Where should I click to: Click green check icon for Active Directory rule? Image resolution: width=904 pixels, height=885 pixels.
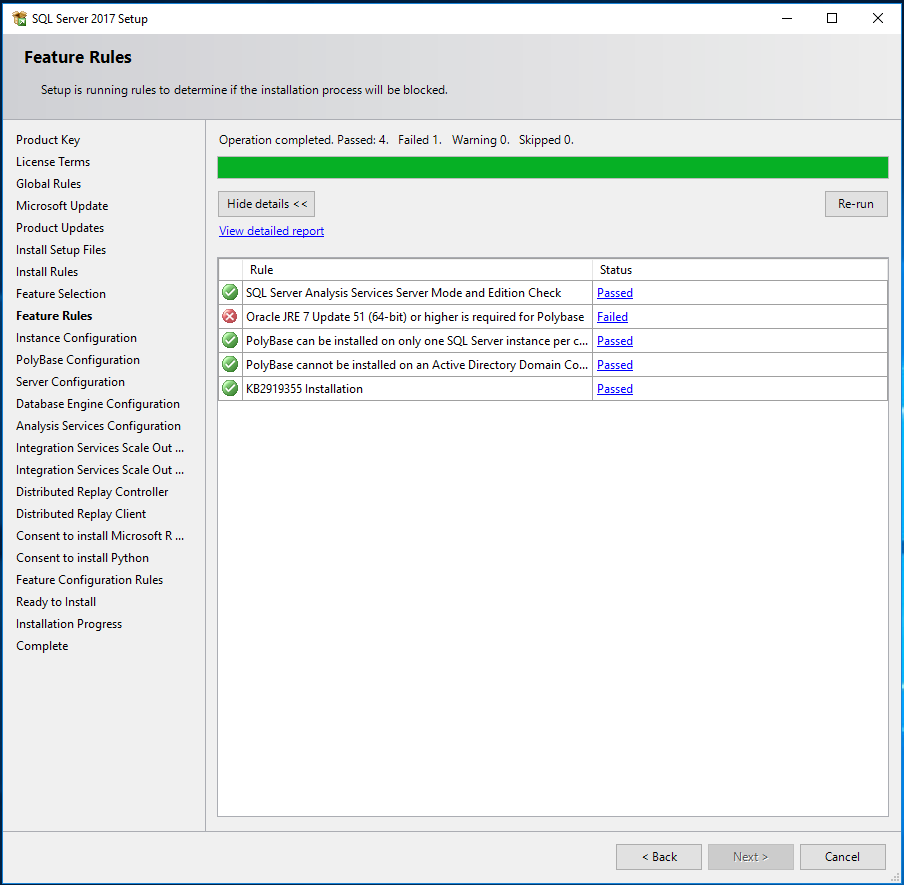[x=230, y=365]
